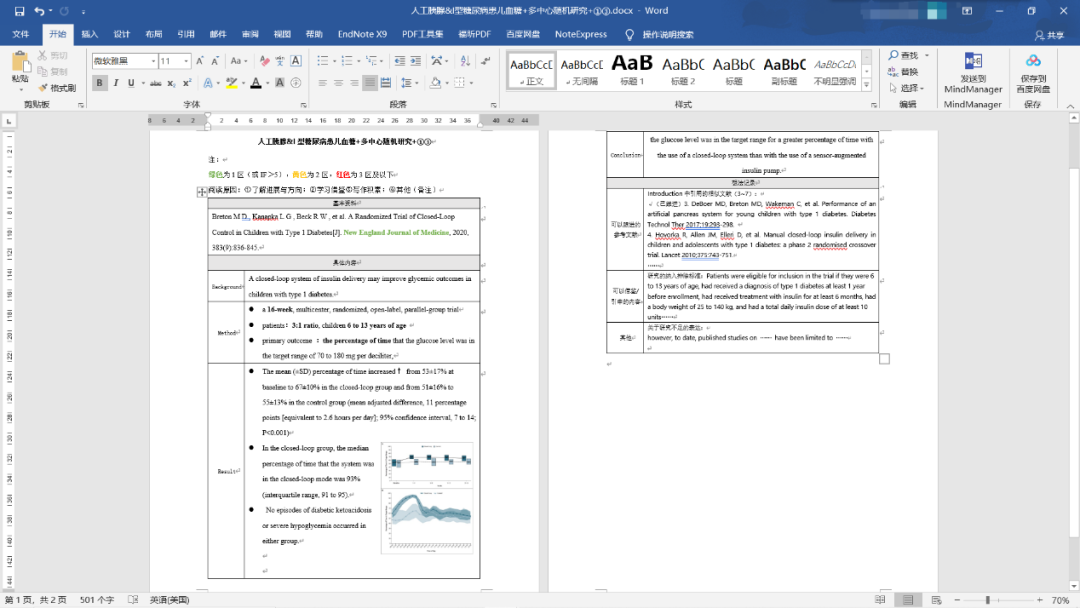Apply the No Spacing (无间隔) style
The height and width of the screenshot is (608, 1080).
click(x=581, y=70)
